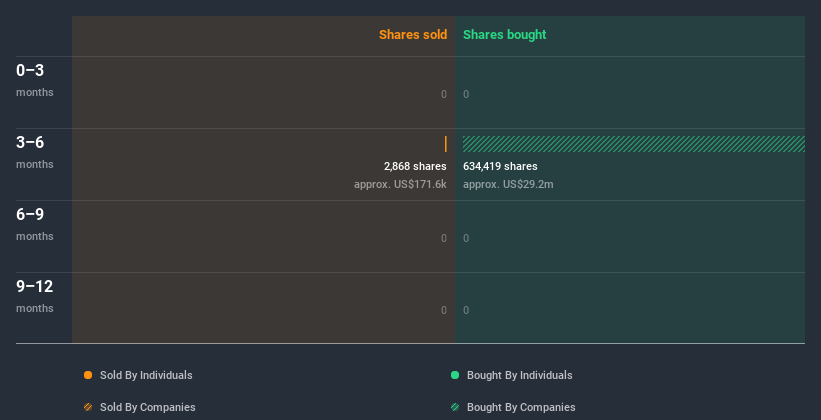Image resolution: width=821 pixels, height=420 pixels.
Task: Click the 0–3 months shares sold zero
Action: click(x=444, y=94)
